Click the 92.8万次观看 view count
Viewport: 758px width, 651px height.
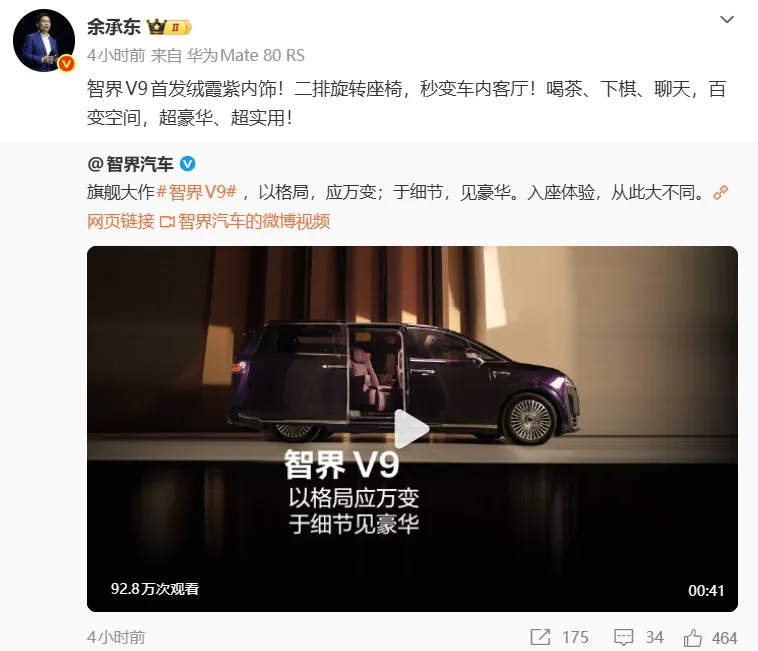click(x=155, y=589)
